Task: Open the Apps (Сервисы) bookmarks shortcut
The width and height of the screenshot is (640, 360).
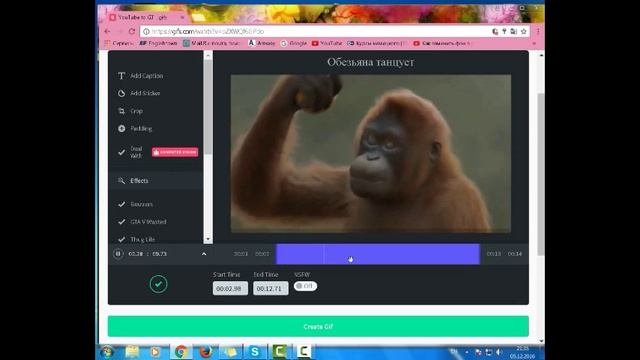Action: point(118,43)
